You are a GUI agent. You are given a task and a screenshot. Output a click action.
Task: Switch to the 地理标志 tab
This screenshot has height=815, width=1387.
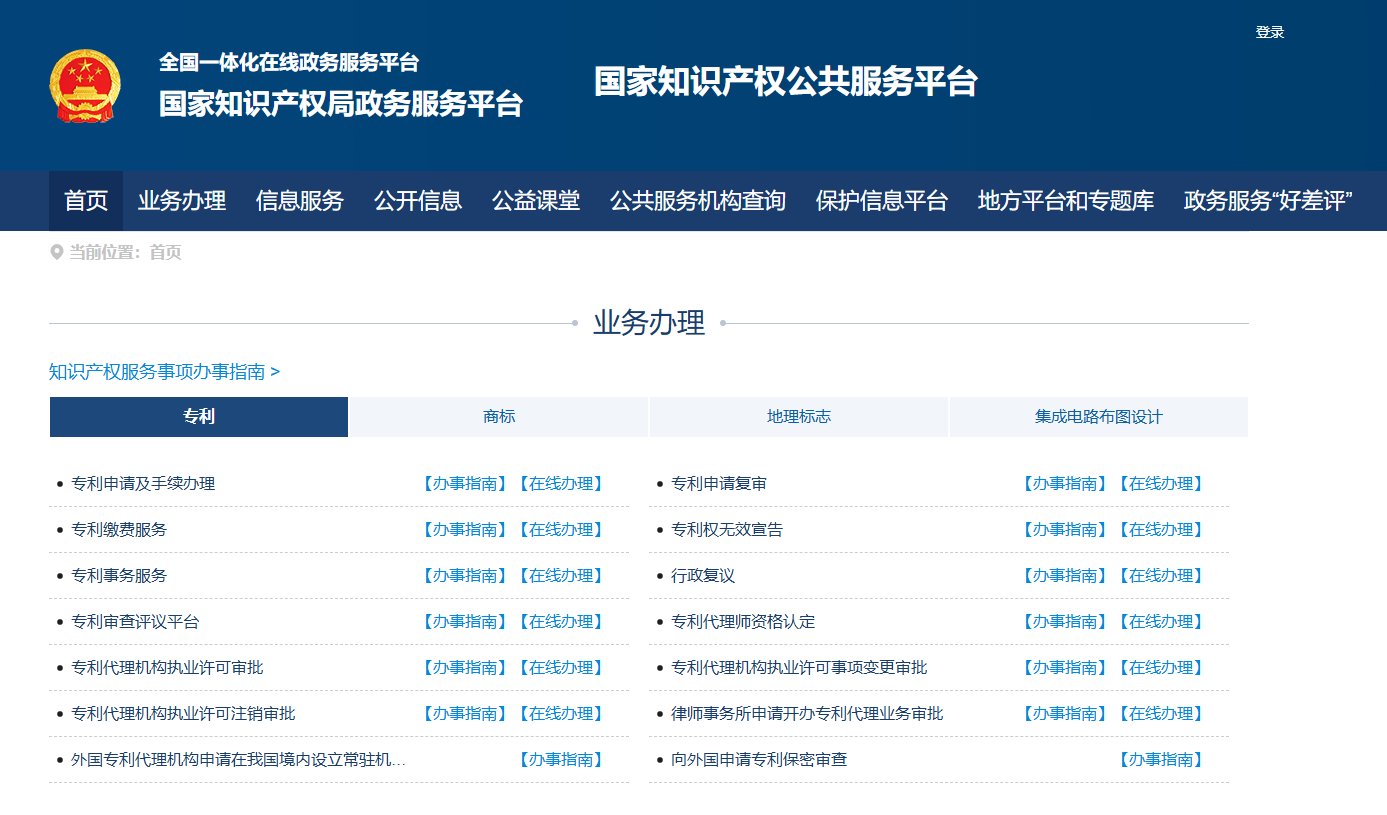(799, 416)
